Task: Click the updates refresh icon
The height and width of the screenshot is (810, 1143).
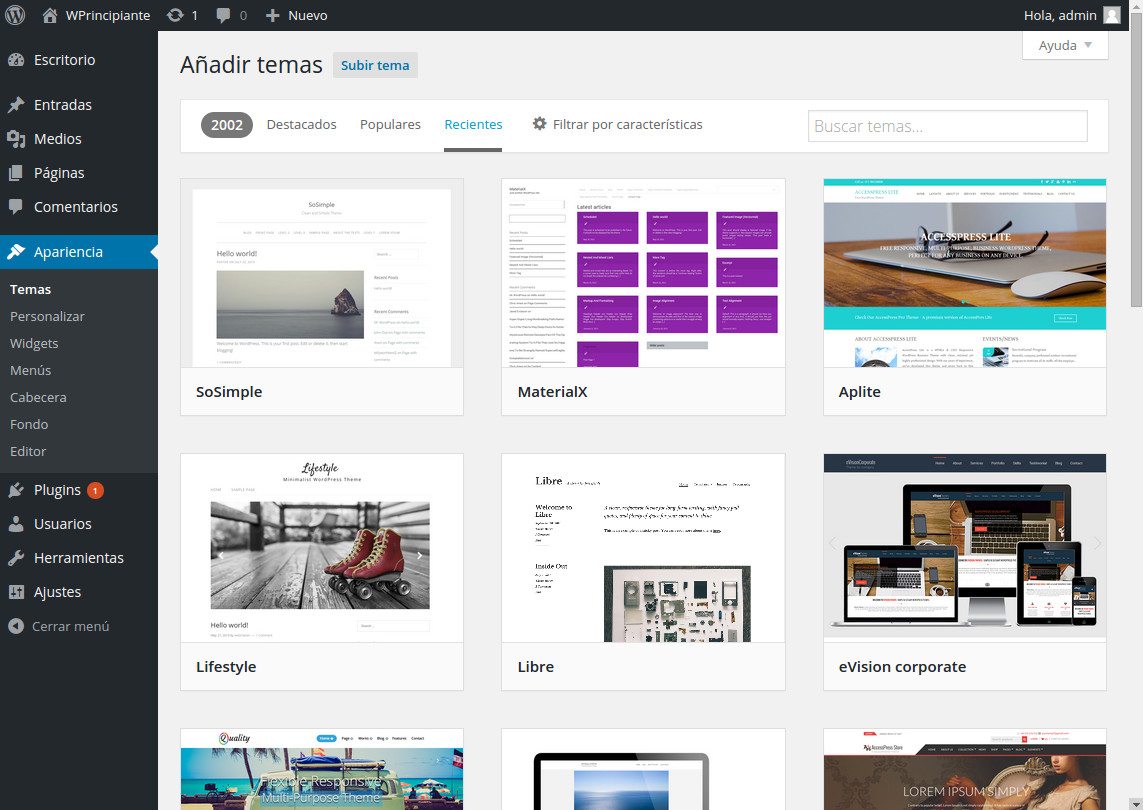Action: tap(175, 15)
